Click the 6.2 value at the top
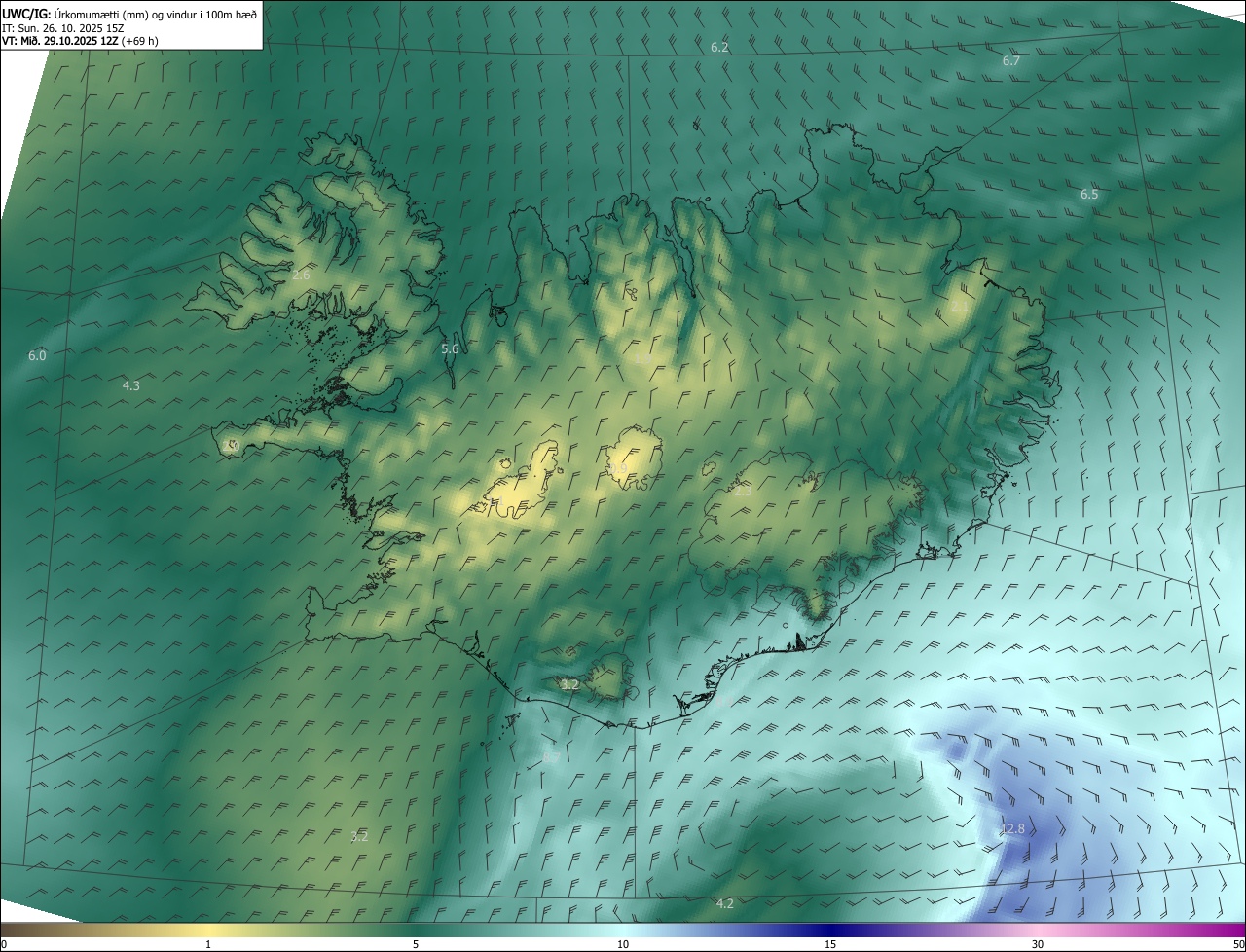Viewport: 1246px width, 952px height. tap(719, 47)
